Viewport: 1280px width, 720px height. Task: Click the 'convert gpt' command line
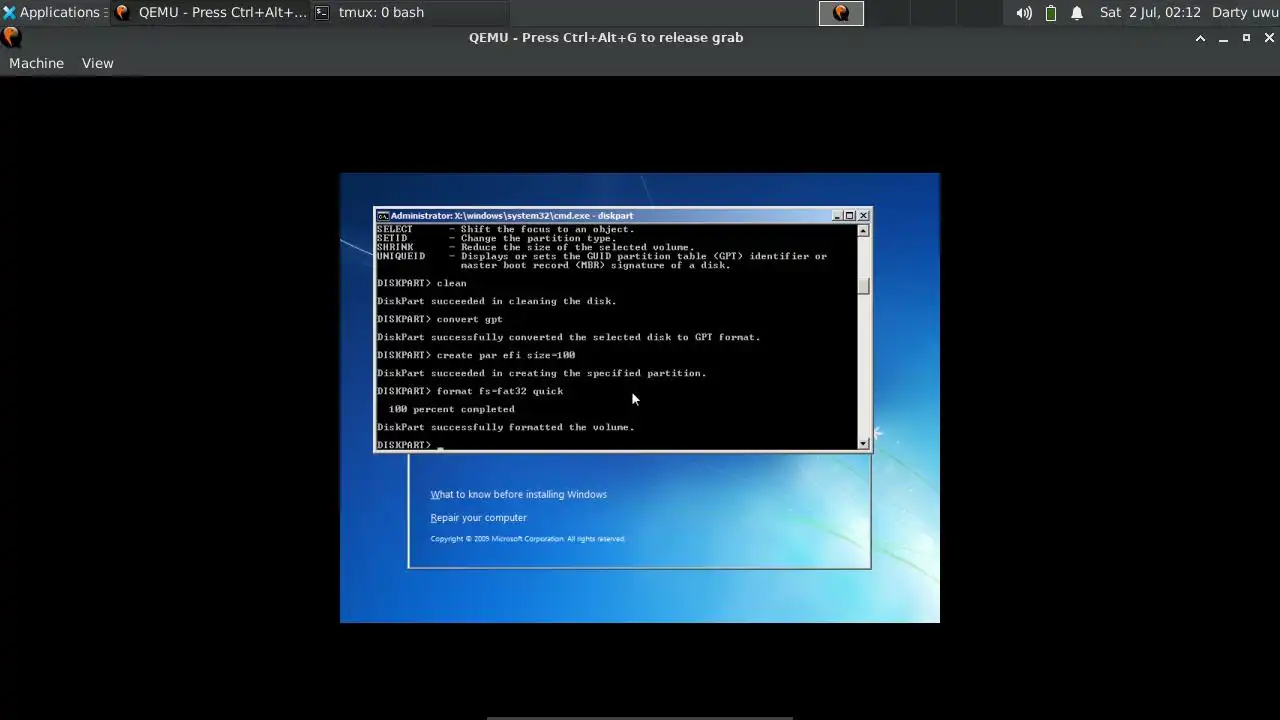pyautogui.click(x=440, y=319)
